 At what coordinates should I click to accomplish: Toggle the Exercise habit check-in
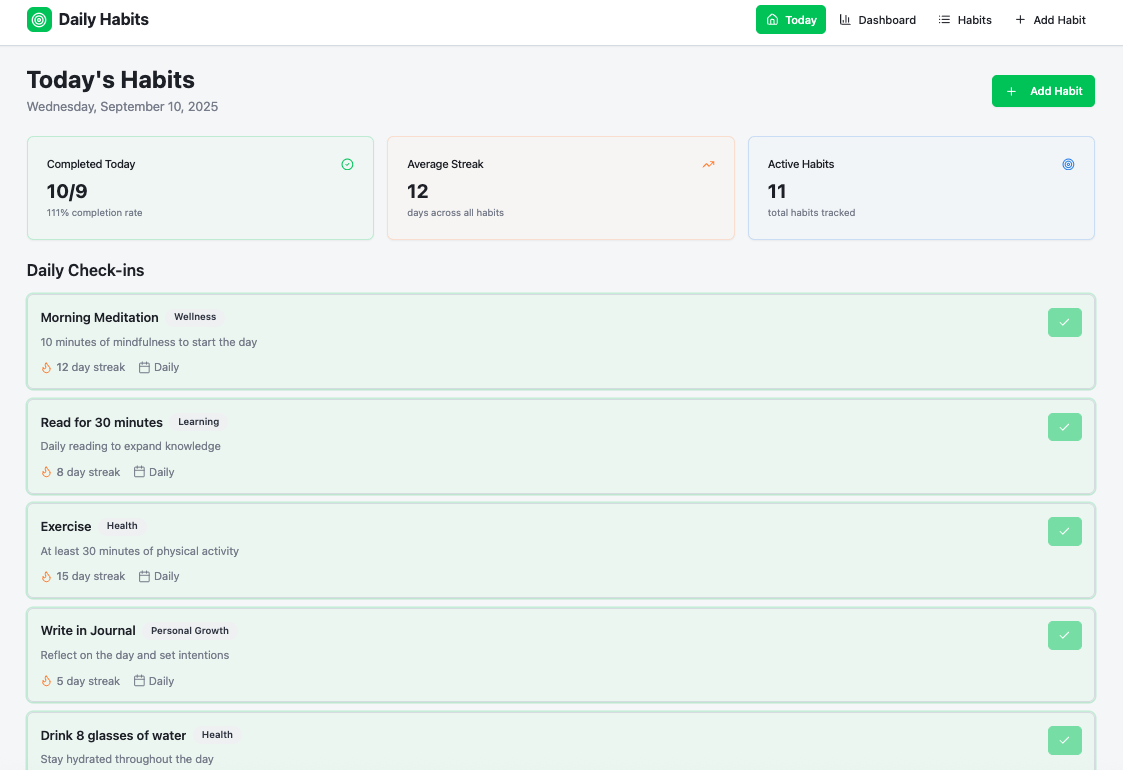pyautogui.click(x=1064, y=531)
